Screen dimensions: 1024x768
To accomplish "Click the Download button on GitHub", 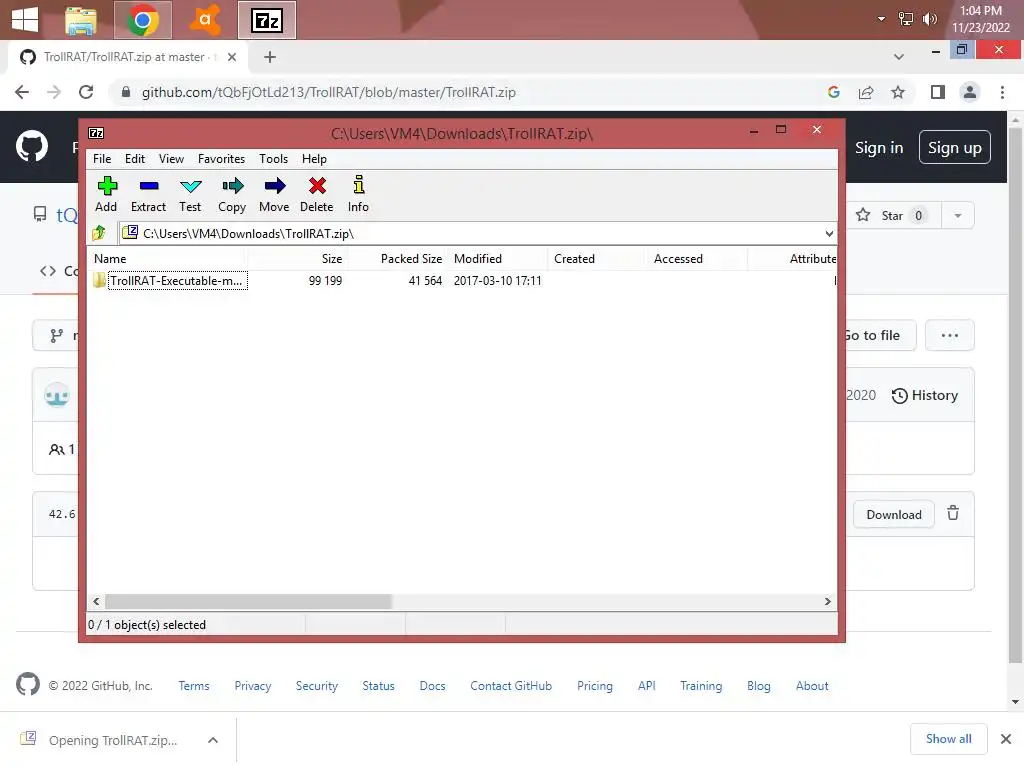I will coord(894,515).
